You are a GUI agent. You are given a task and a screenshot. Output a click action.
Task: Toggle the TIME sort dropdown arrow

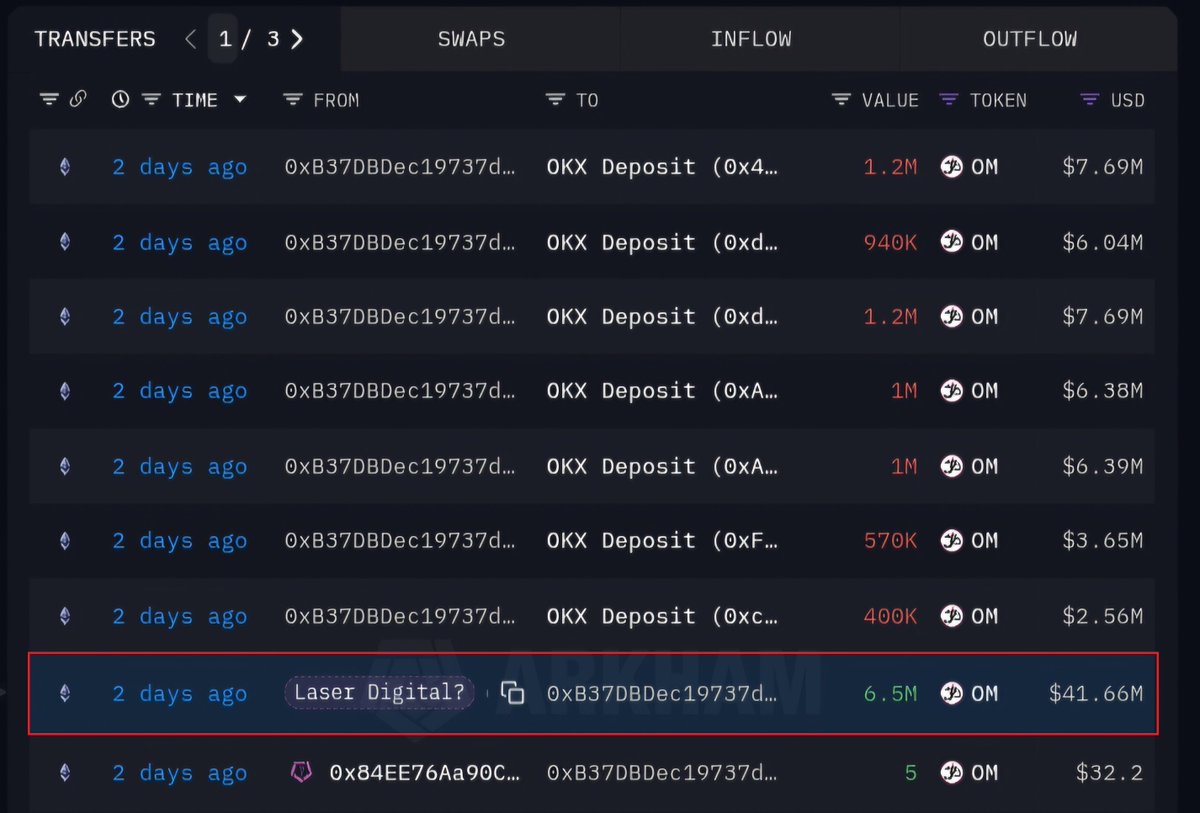click(240, 99)
